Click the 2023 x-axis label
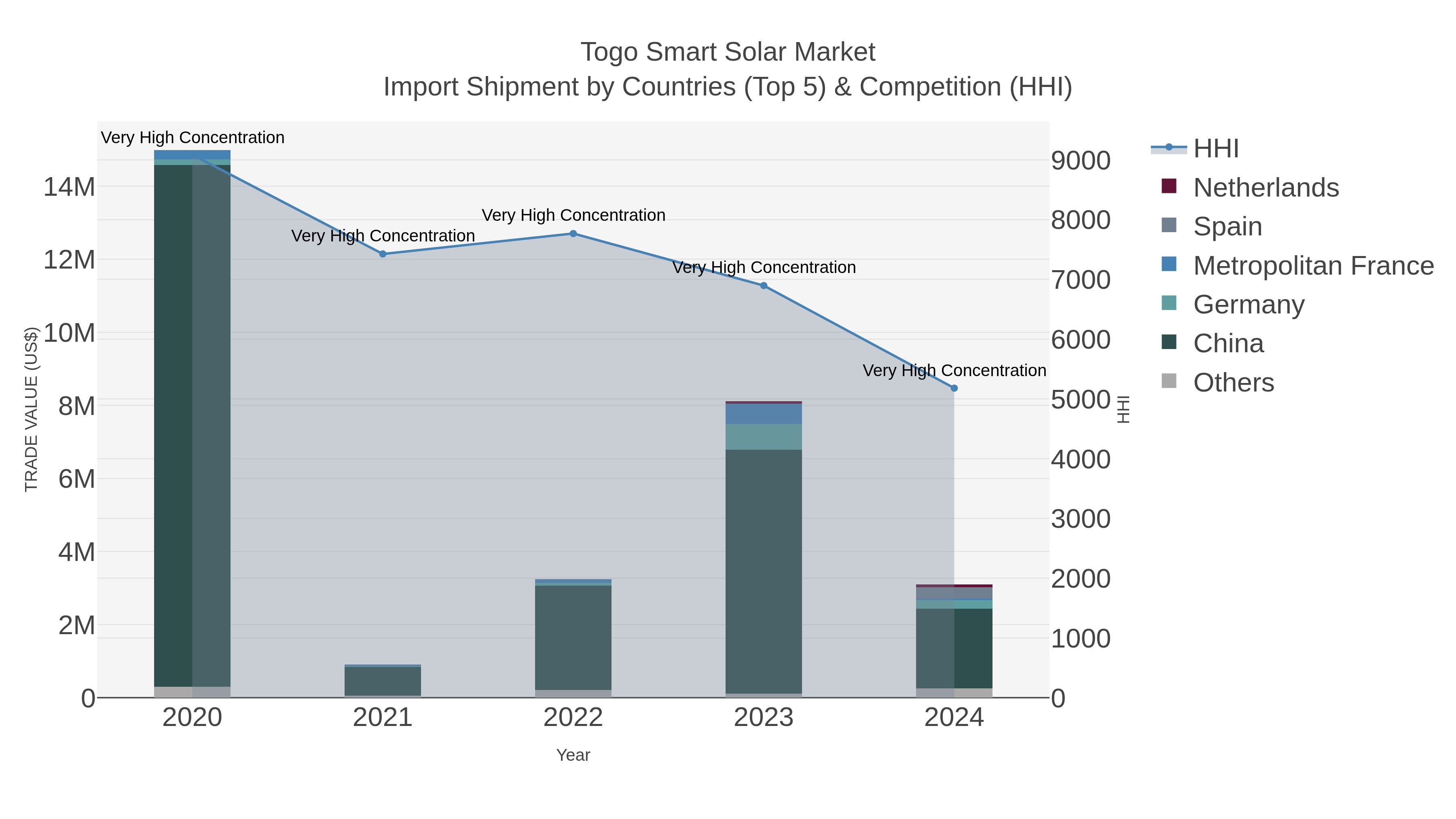The image size is (1456, 819). (764, 718)
